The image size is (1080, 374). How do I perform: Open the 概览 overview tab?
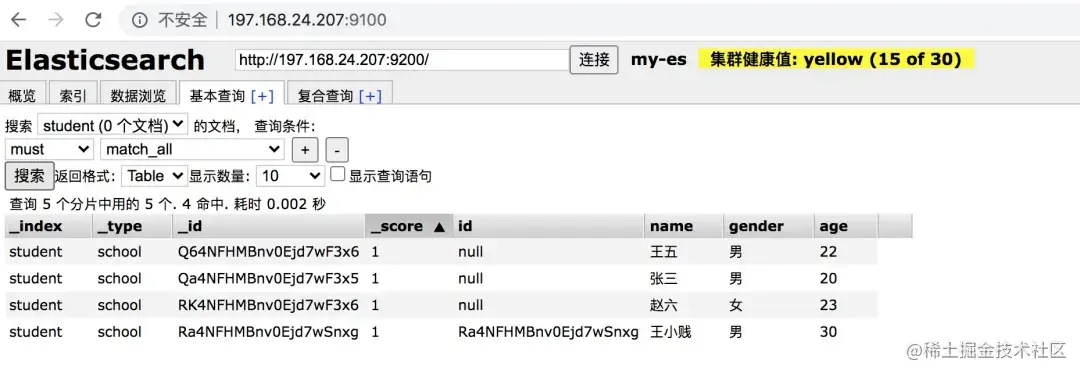[22, 96]
